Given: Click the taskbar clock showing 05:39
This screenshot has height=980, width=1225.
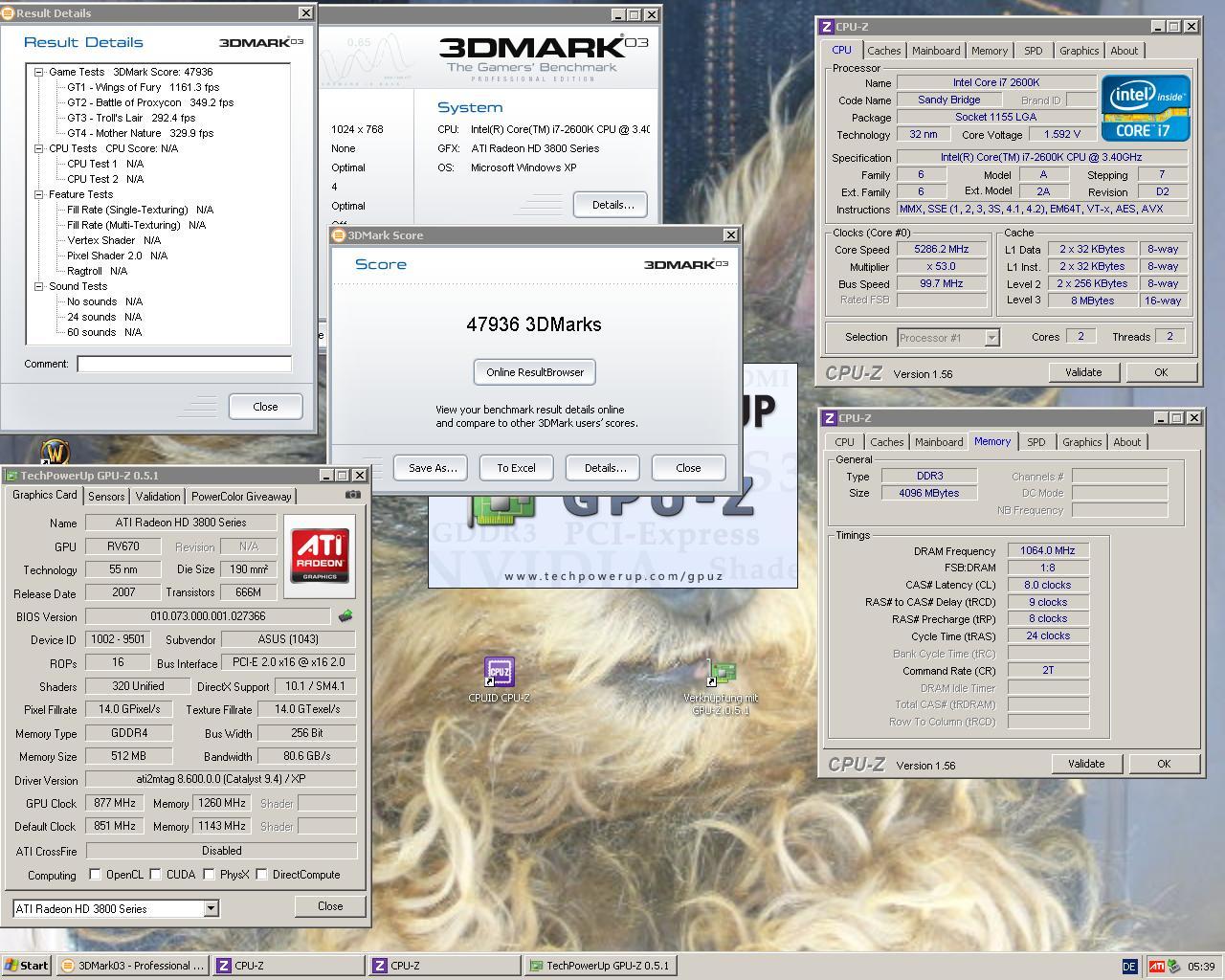Looking at the screenshot, I should coord(1200,967).
